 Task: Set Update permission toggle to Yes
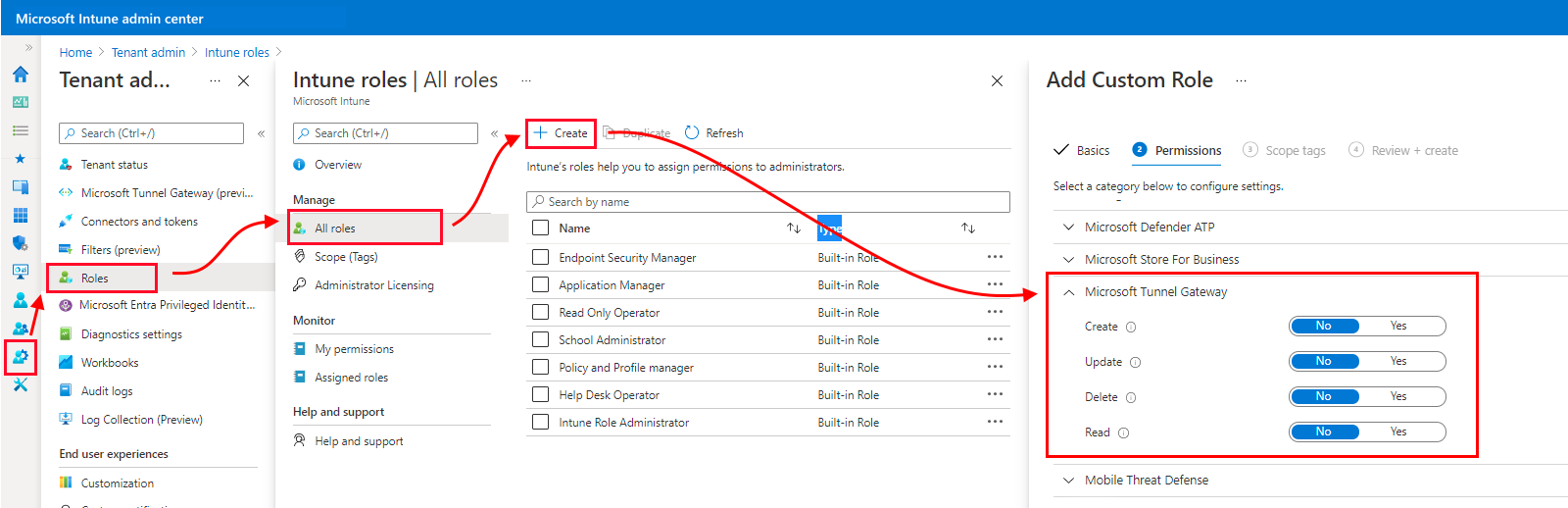1398,361
